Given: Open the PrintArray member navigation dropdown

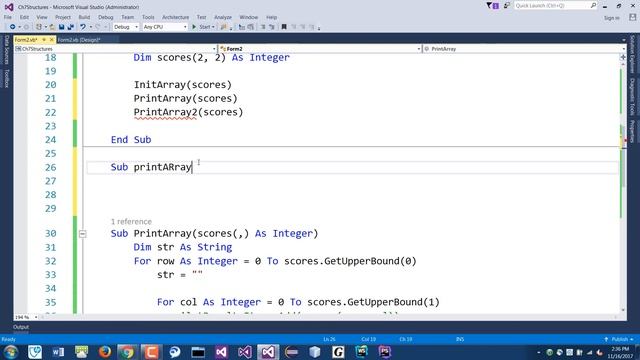Looking at the screenshot, I should coord(524,49).
